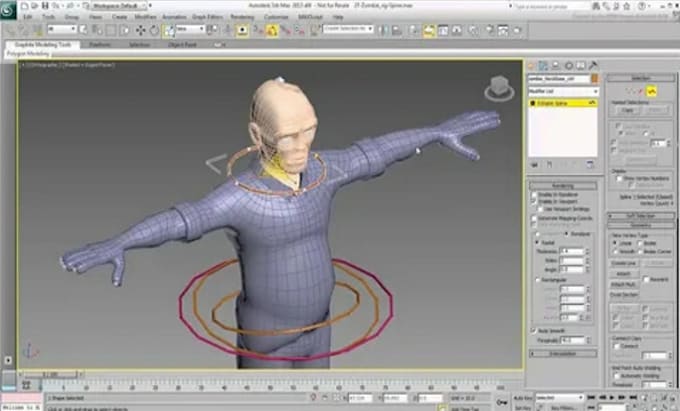Select the Rectangular radio button

[537, 281]
